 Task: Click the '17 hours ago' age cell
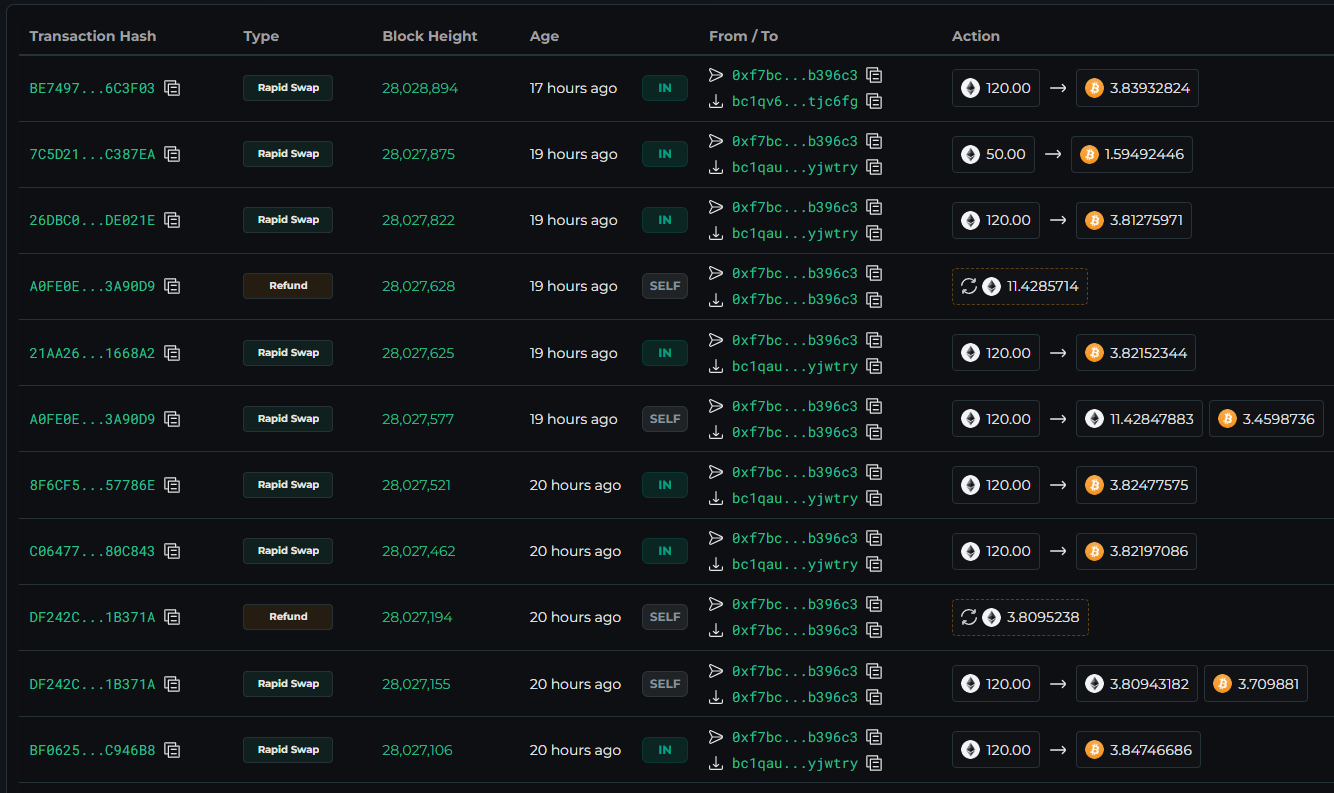573,88
